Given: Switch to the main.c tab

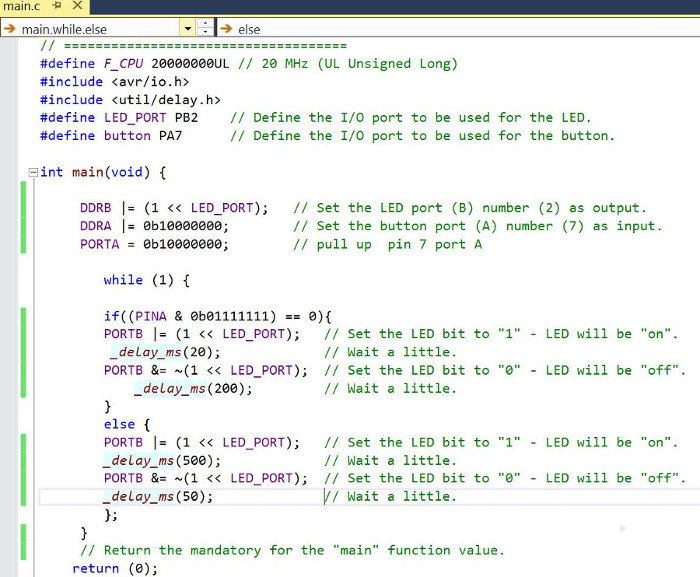Looking at the screenshot, I should tap(21, 6).
